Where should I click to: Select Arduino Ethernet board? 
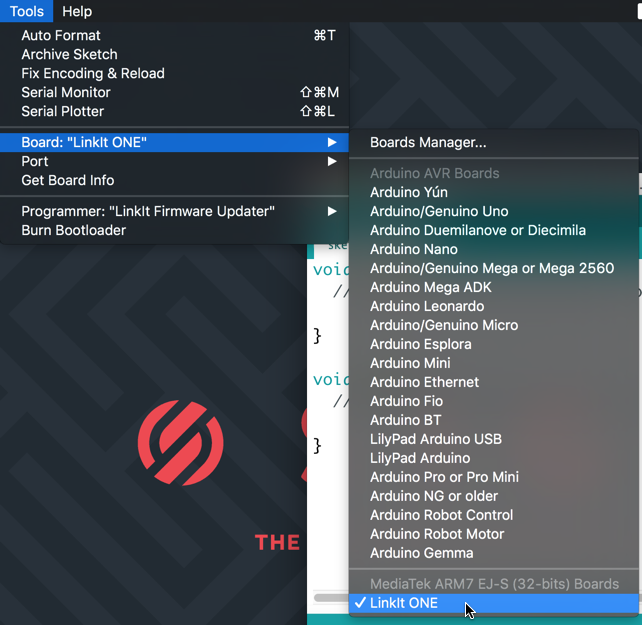click(493, 382)
